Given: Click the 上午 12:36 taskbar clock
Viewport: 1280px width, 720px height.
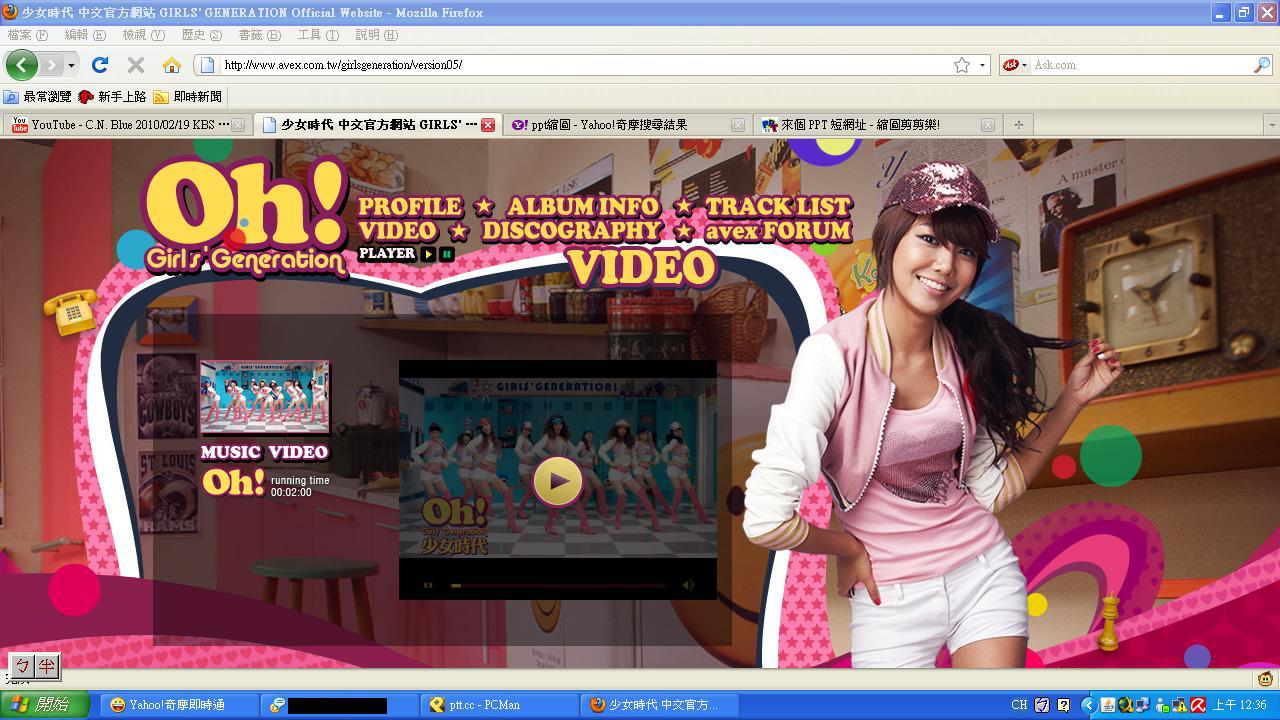Looking at the screenshot, I should click(x=1240, y=705).
